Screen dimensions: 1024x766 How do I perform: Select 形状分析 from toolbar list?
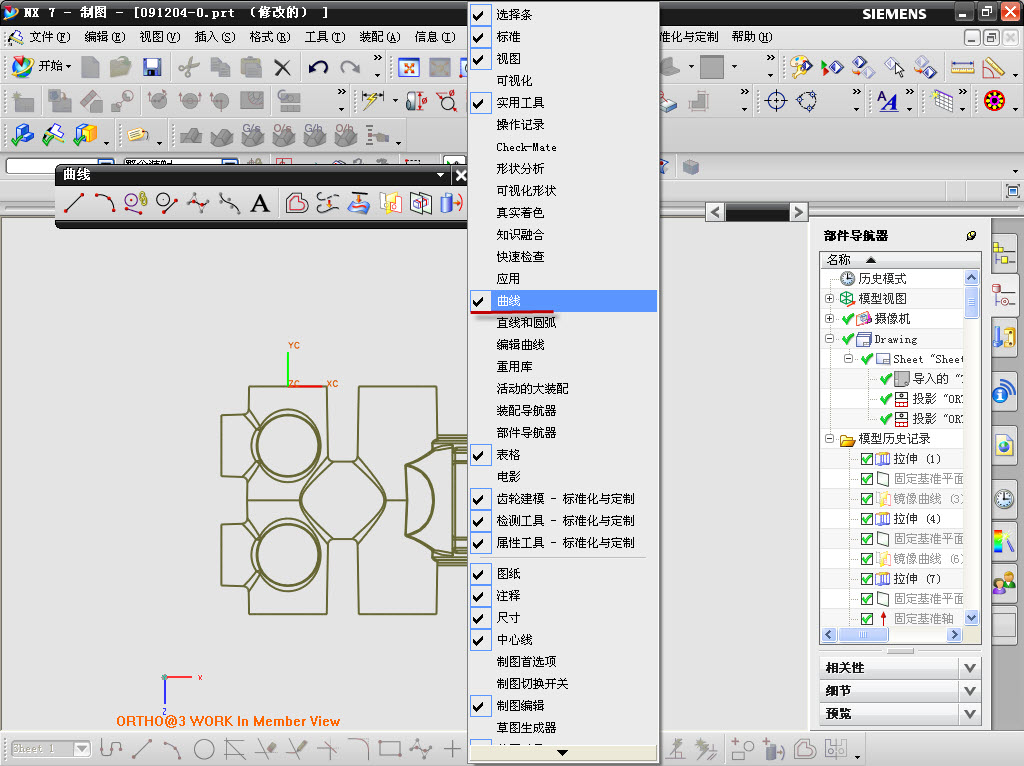point(563,168)
